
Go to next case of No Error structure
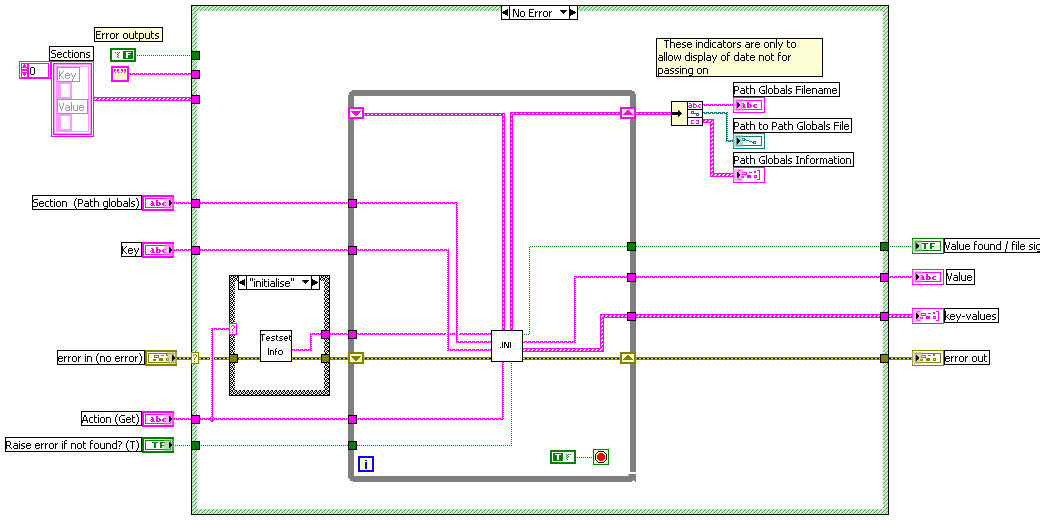(573, 13)
